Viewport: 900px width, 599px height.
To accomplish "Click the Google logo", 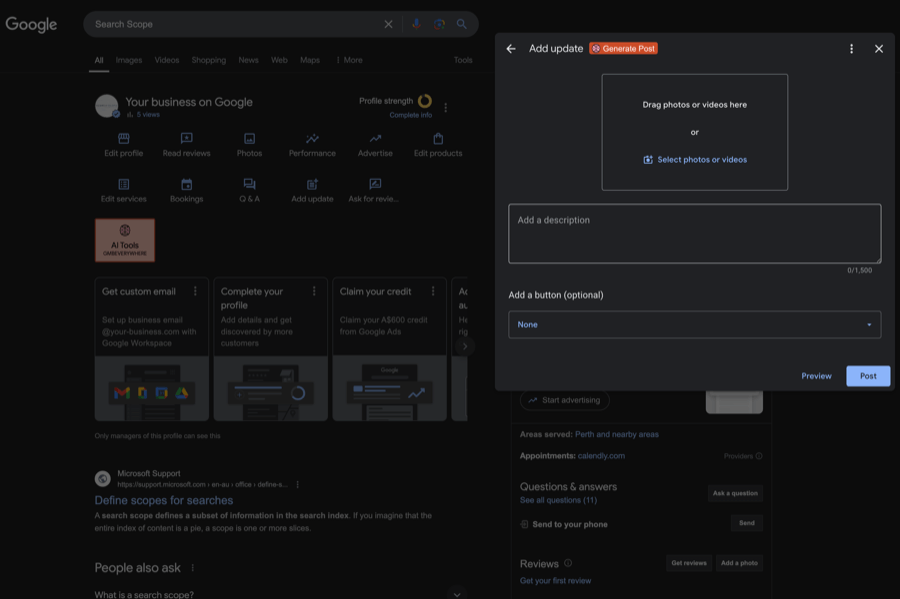I will [x=31, y=25].
